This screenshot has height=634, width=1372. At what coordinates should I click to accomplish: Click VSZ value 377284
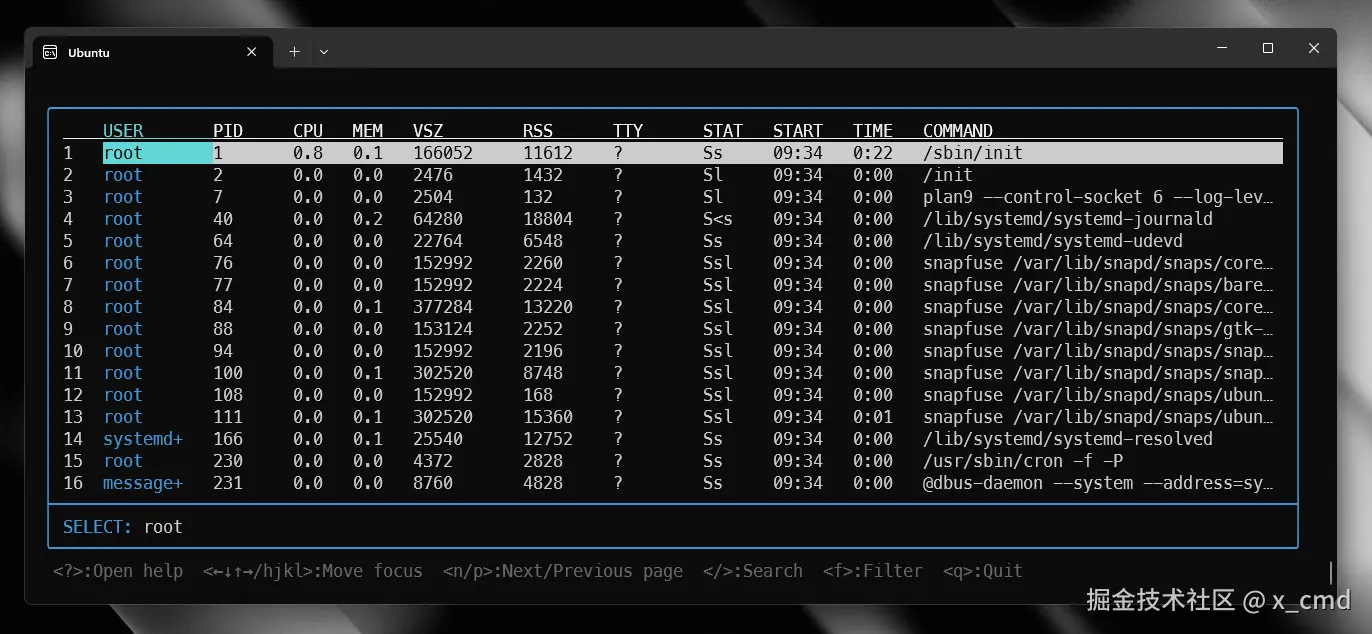coord(443,307)
